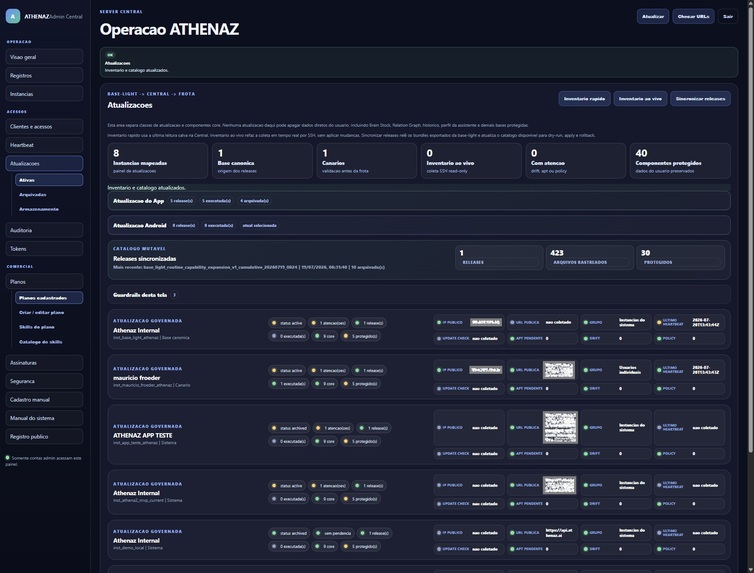Viewport: 754px width, 573px height.
Task: Click URL publica thumbnail in mauricio froeder row
Action: tap(559, 370)
